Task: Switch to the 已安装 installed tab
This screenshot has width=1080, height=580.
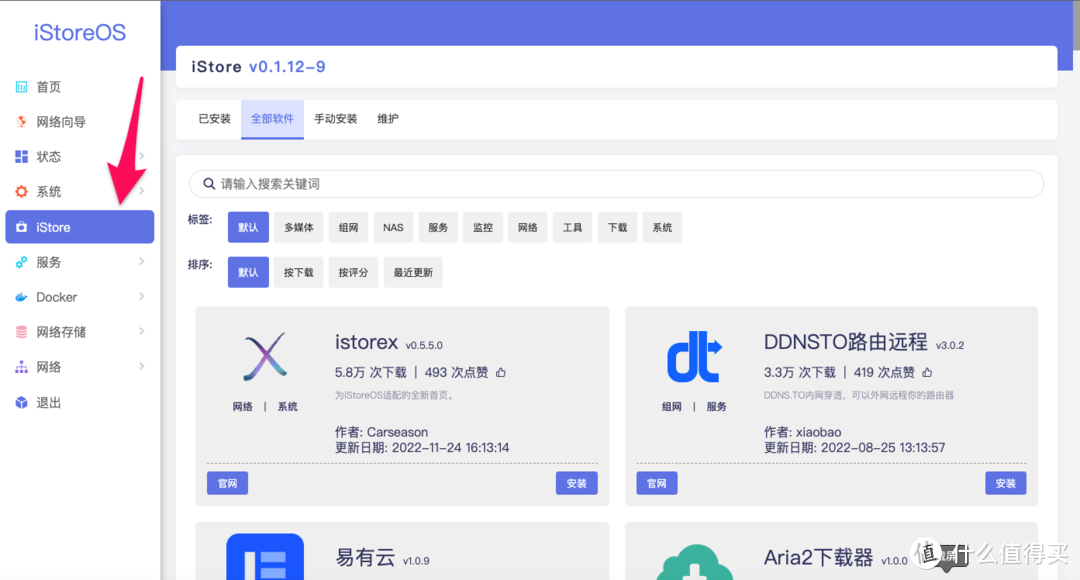Action: tap(213, 118)
